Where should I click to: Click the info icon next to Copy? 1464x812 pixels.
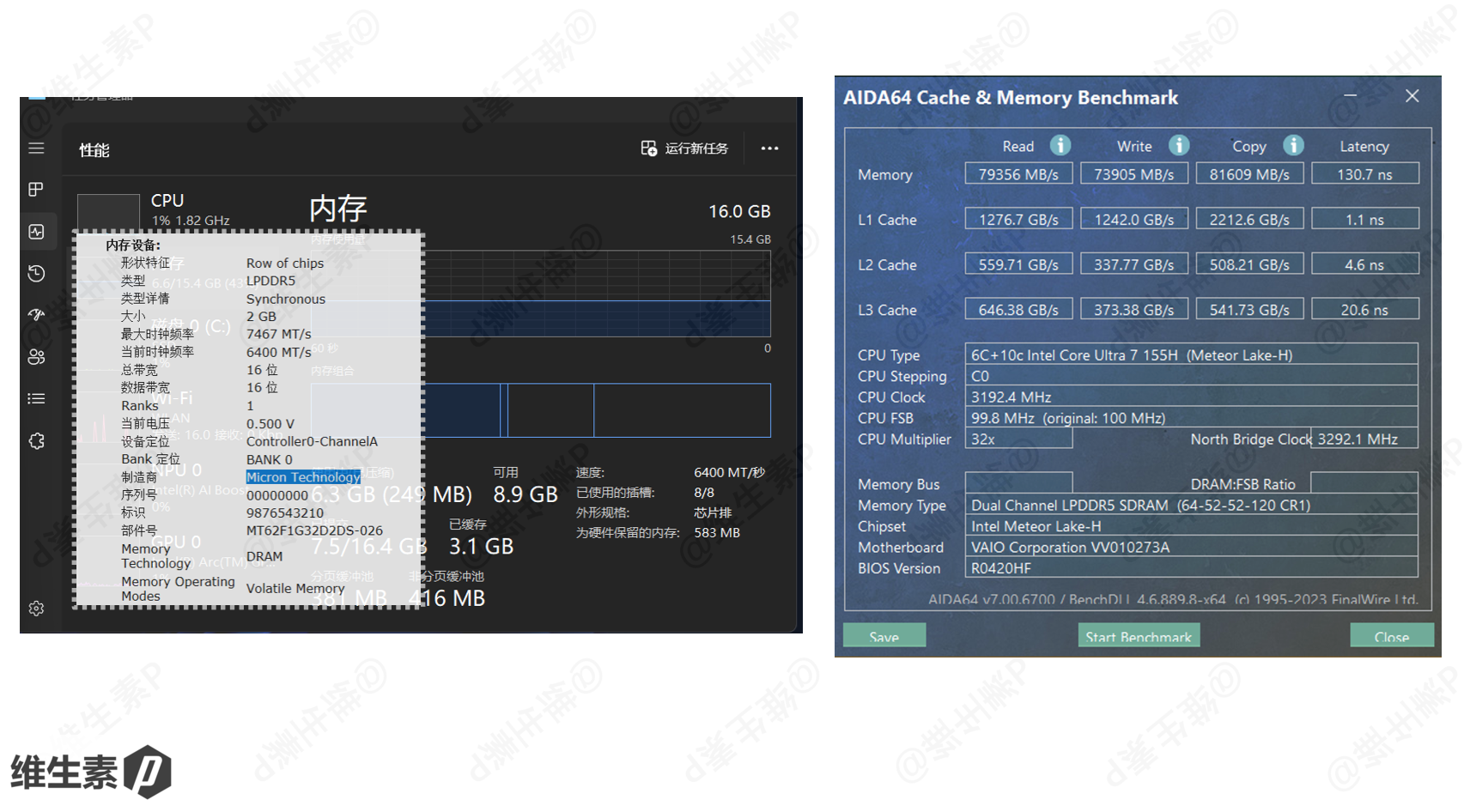point(1293,146)
